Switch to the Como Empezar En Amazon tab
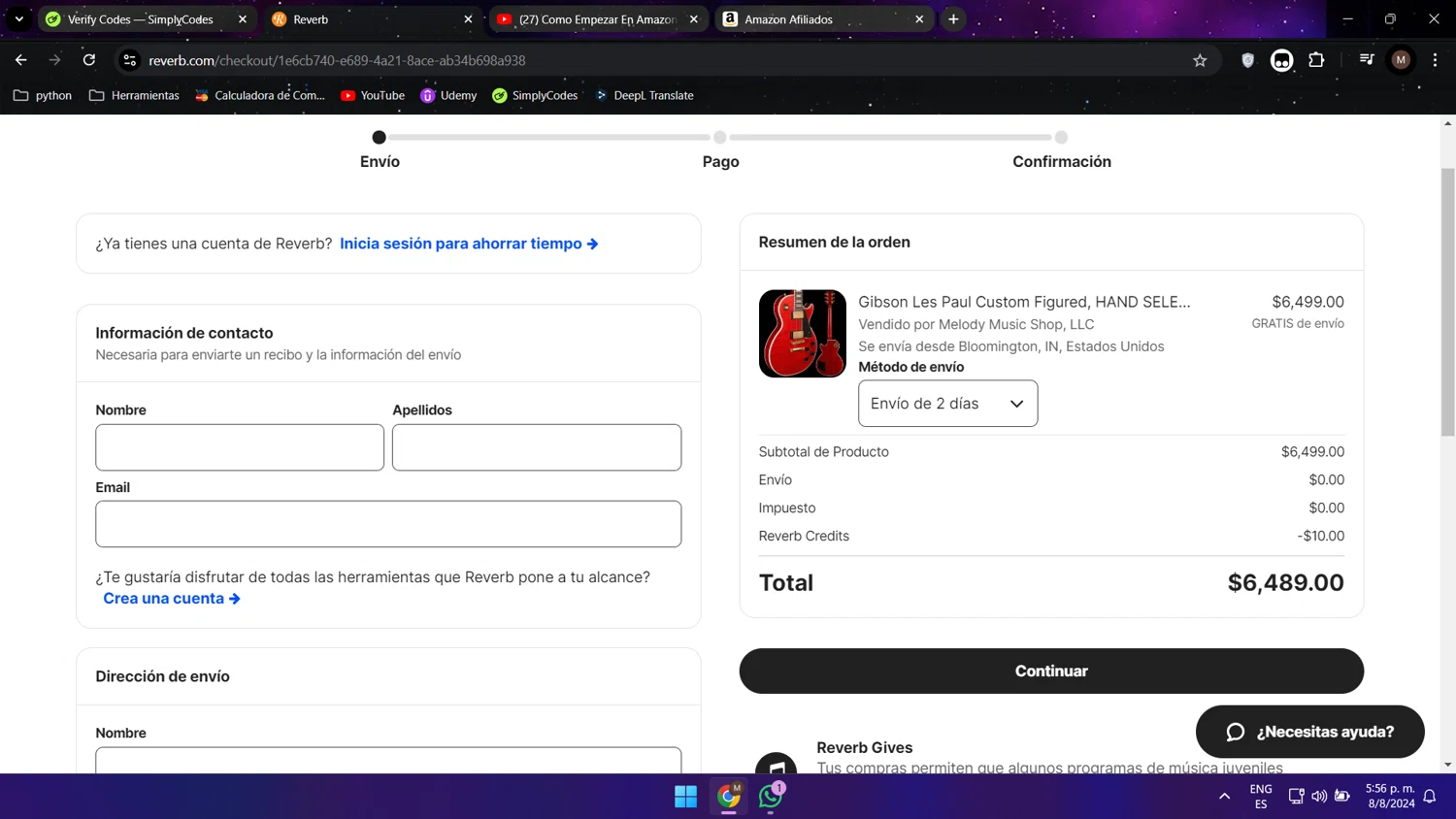This screenshot has height=819, width=1456. coord(598,19)
